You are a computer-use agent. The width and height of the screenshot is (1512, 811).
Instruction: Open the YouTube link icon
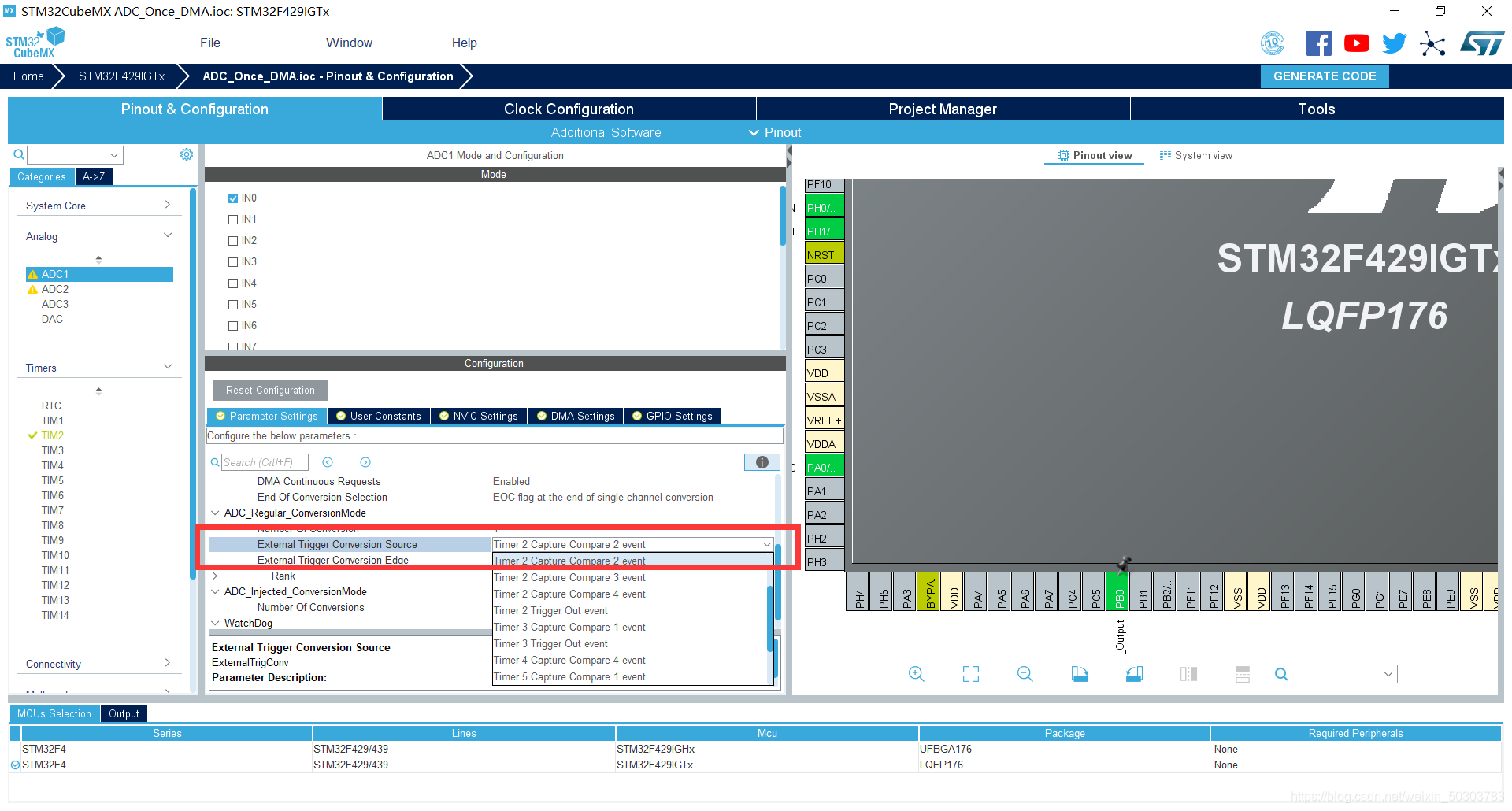point(1356,43)
